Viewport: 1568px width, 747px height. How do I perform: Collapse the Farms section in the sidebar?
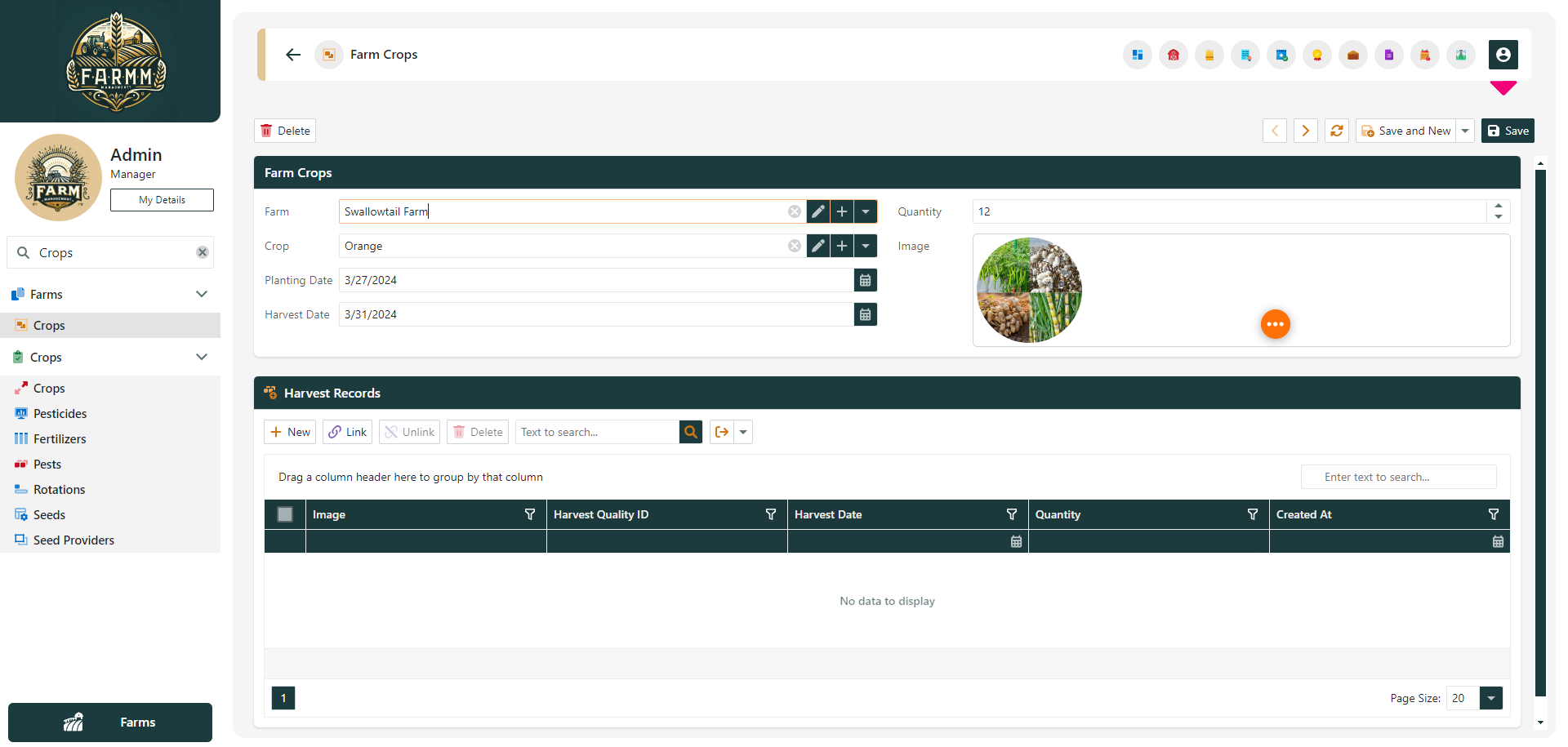(202, 294)
